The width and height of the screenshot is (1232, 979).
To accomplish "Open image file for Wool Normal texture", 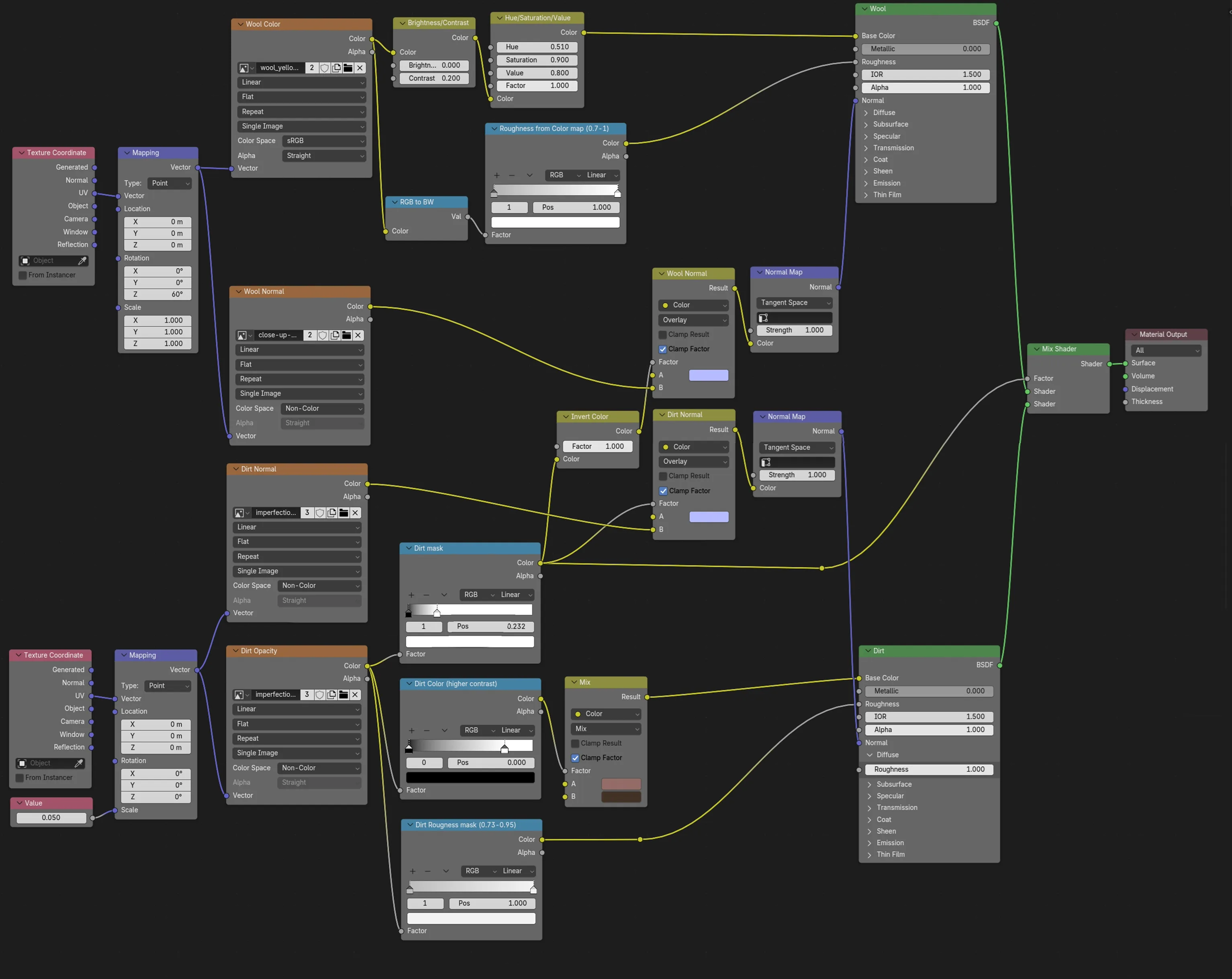I will click(x=346, y=335).
